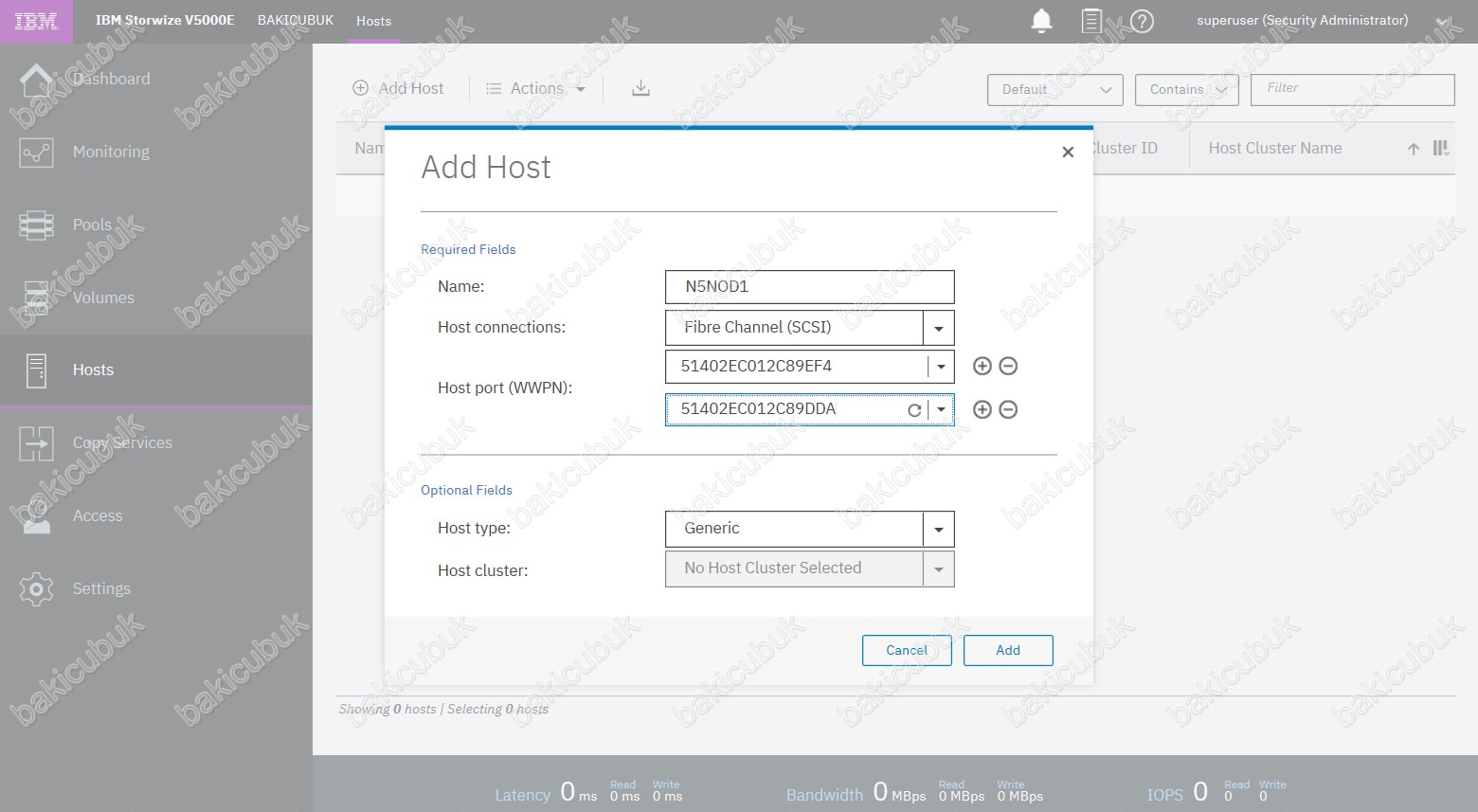Add port after WWPN 51402EC012C89EF4

click(982, 366)
